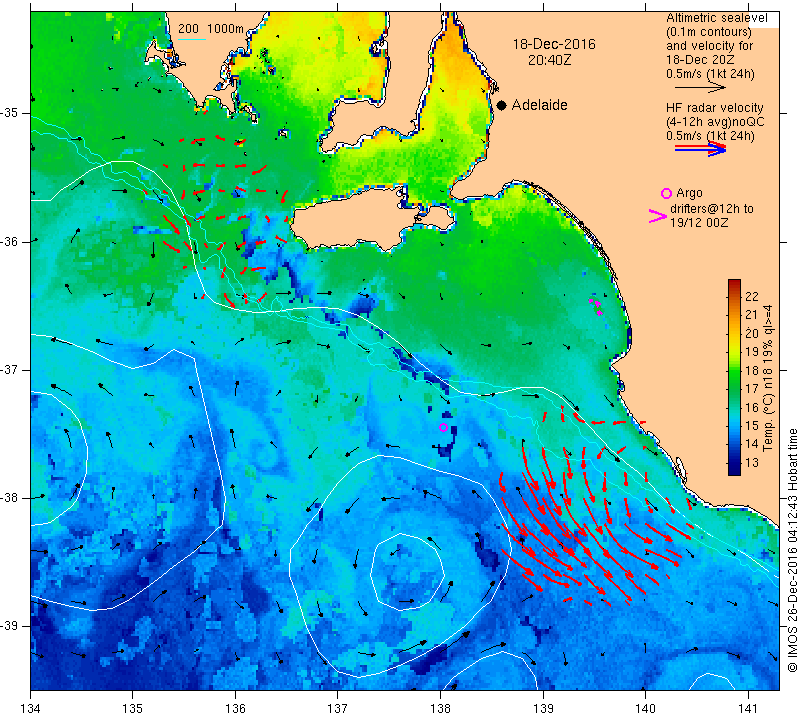800x720 pixels.
Task: Click the cyan 200m contour legend line
Action: pos(191,39)
